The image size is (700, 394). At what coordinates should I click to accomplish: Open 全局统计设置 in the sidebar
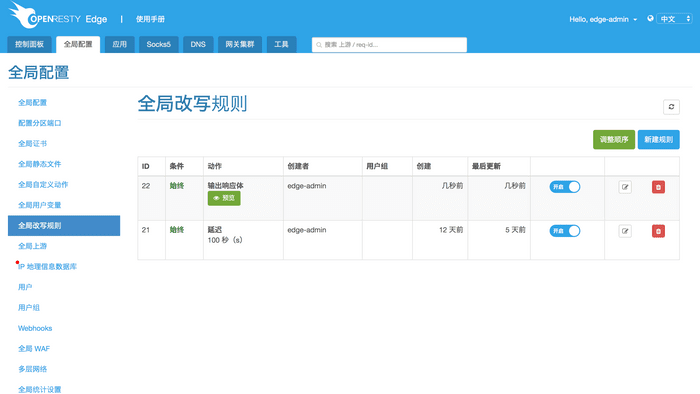(x=40, y=390)
